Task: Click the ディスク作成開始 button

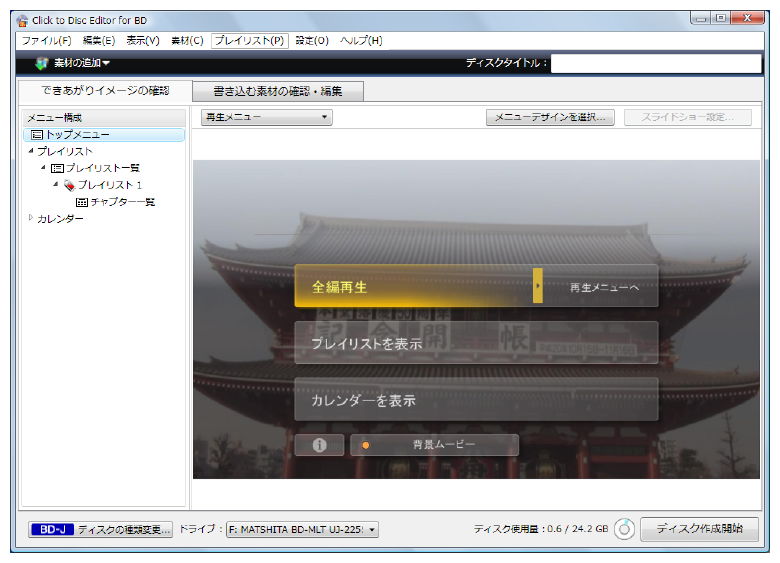Action: pos(699,529)
